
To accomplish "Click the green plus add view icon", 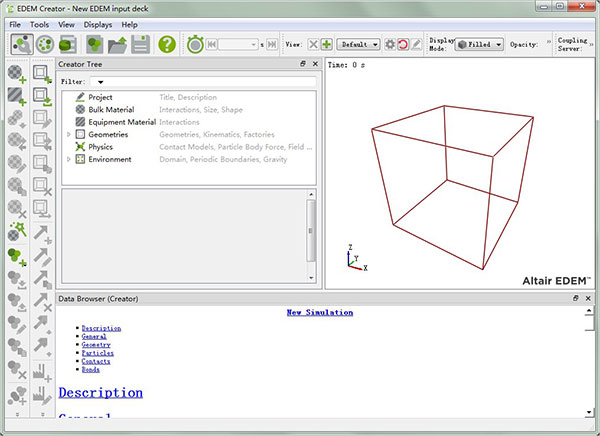I will pos(327,44).
